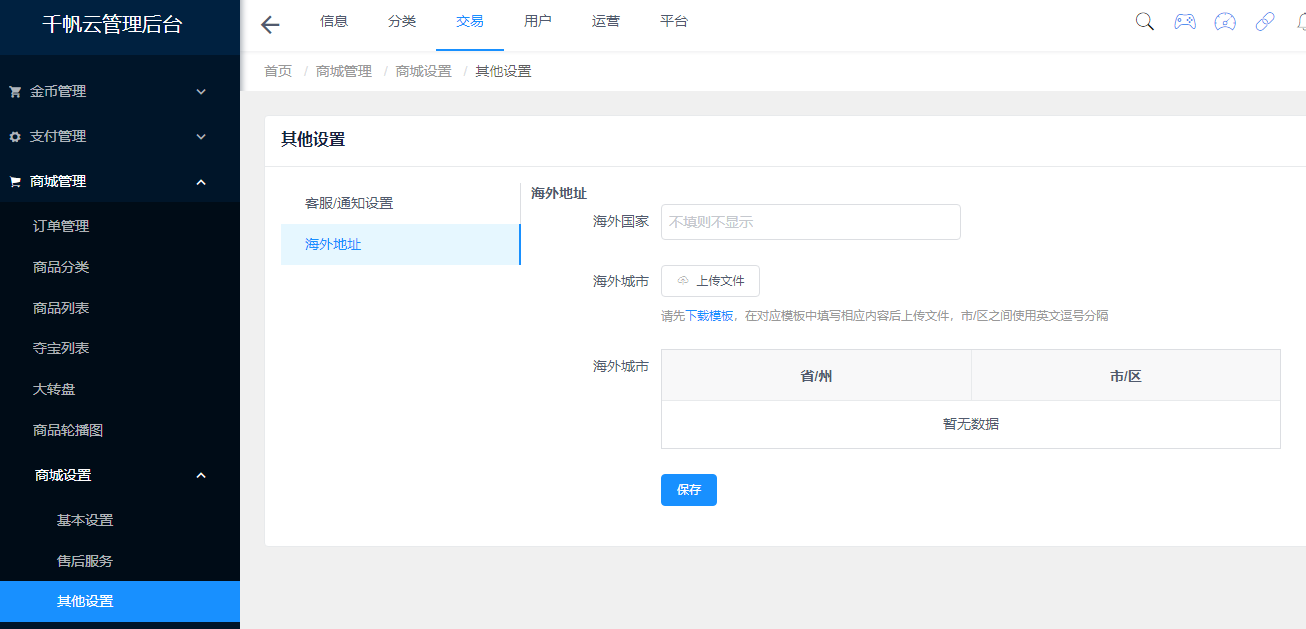Click the 下载模板 link
Image resolution: width=1306 pixels, height=629 pixels.
click(x=709, y=316)
